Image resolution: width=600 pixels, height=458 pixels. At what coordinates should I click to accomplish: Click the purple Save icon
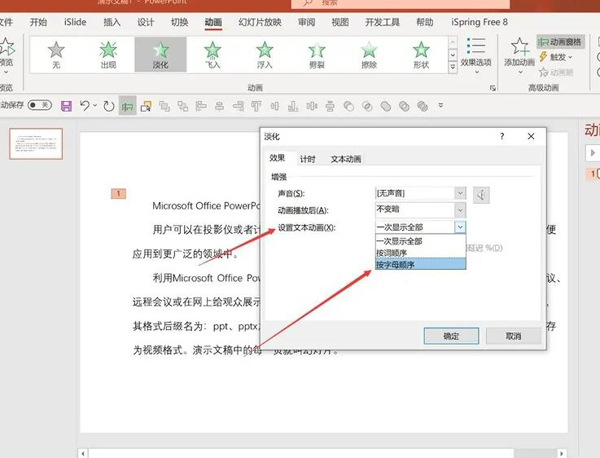point(66,106)
